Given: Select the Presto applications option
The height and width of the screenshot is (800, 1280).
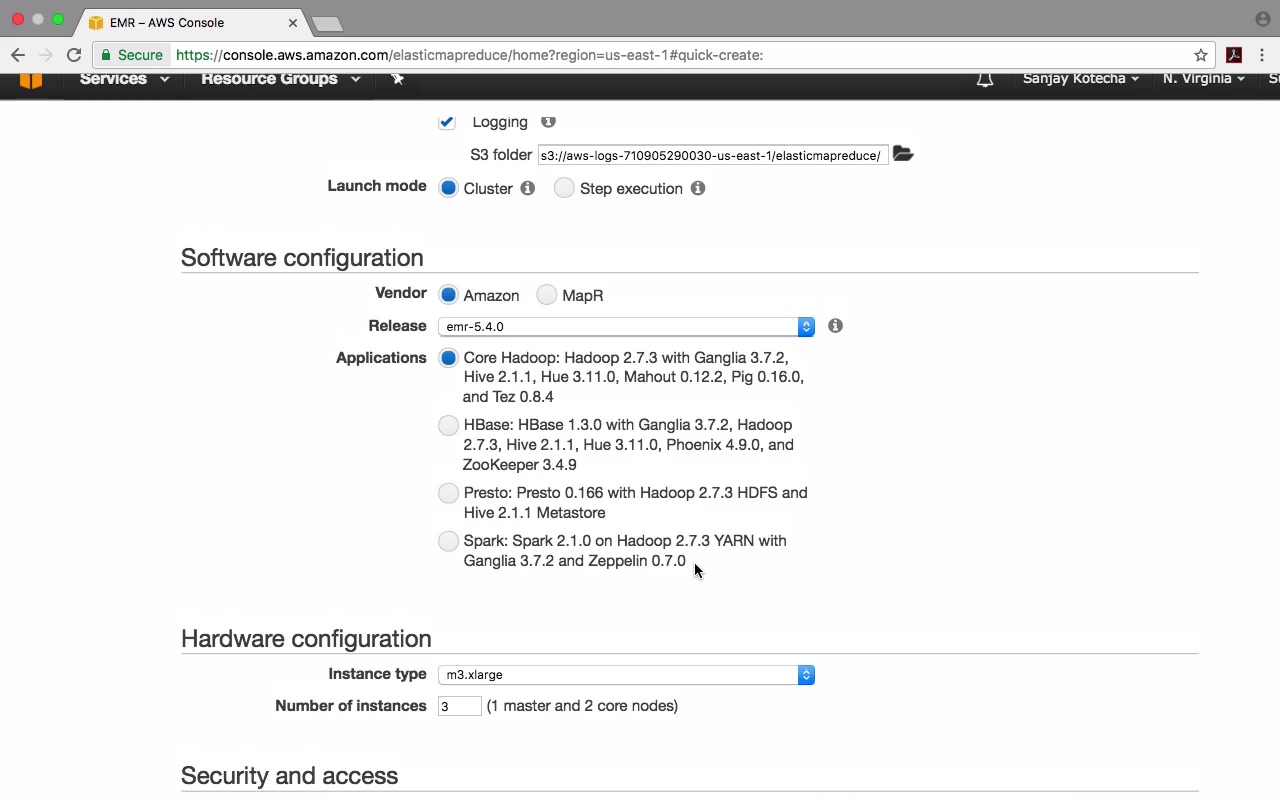Looking at the screenshot, I should click(448, 493).
